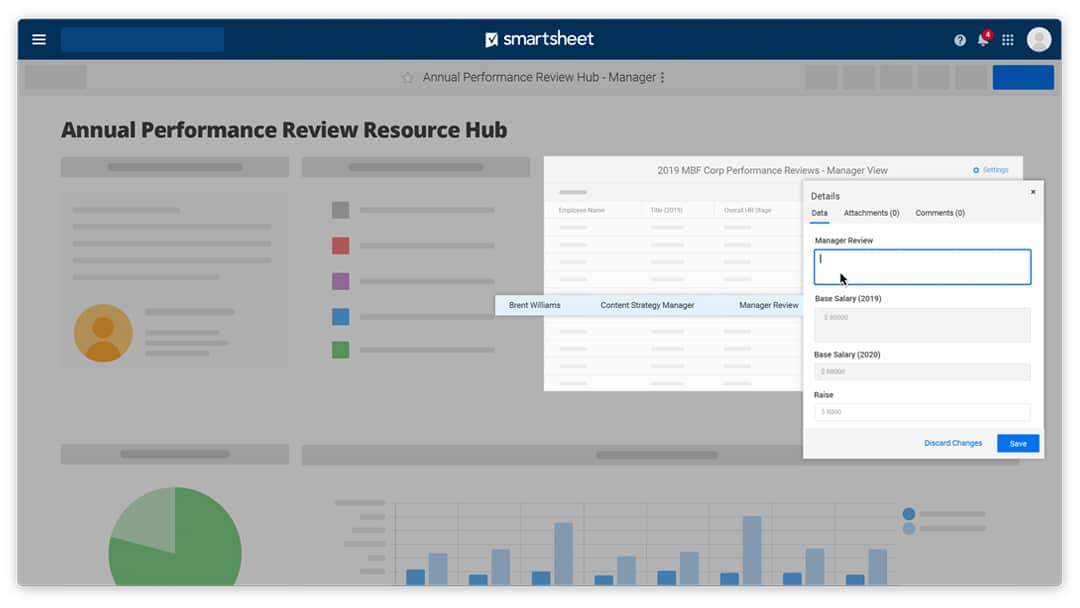
Task: Open the kebab menu beside dashboard title
Action: (663, 78)
